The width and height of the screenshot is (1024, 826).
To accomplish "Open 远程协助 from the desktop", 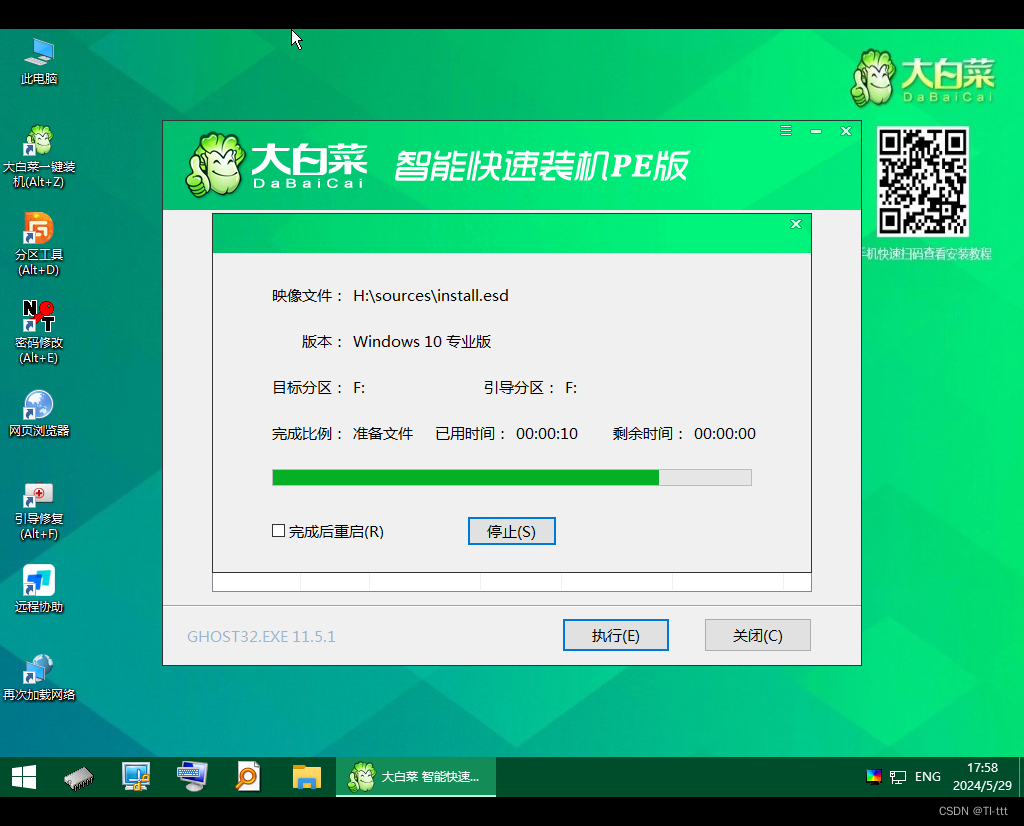I will pos(38,580).
